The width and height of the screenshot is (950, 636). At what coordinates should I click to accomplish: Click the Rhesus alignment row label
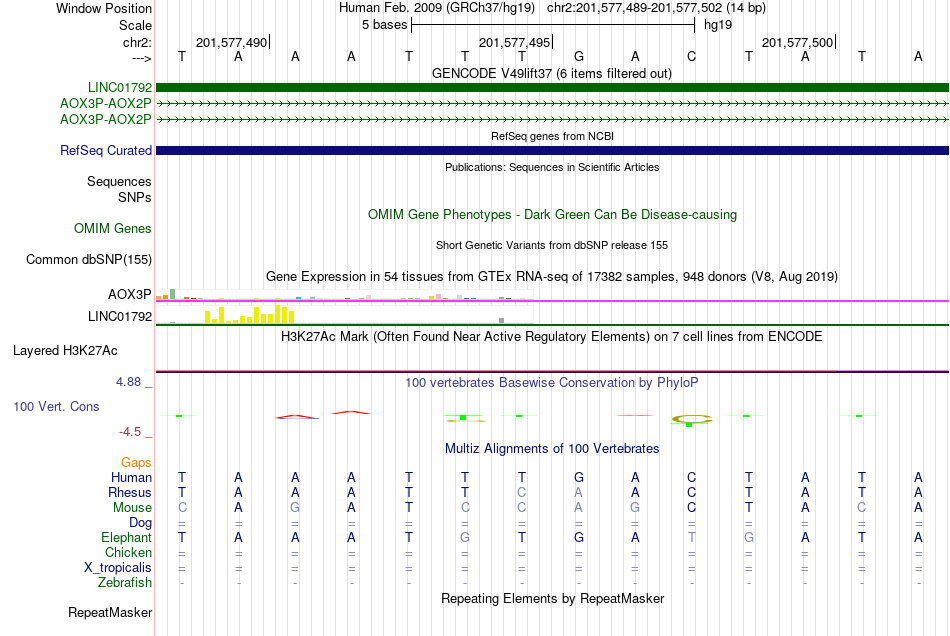point(130,492)
